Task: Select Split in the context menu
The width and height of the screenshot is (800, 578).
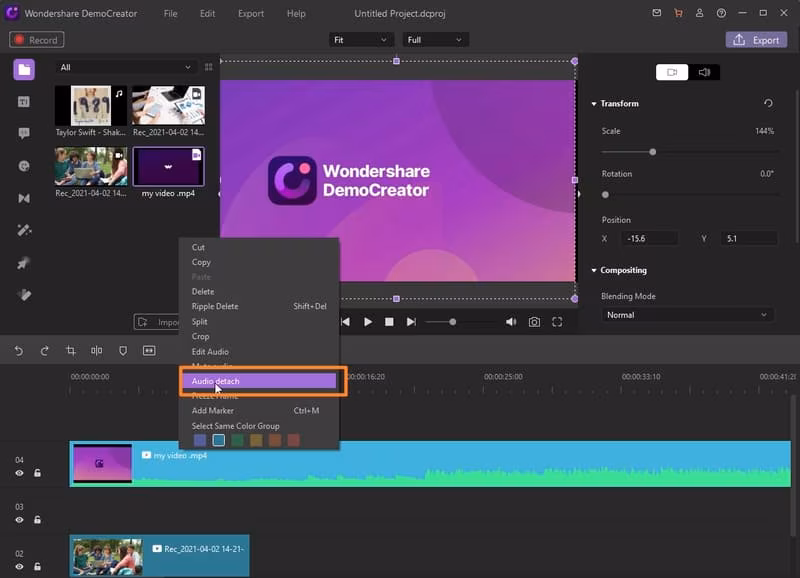Action: tap(259, 322)
